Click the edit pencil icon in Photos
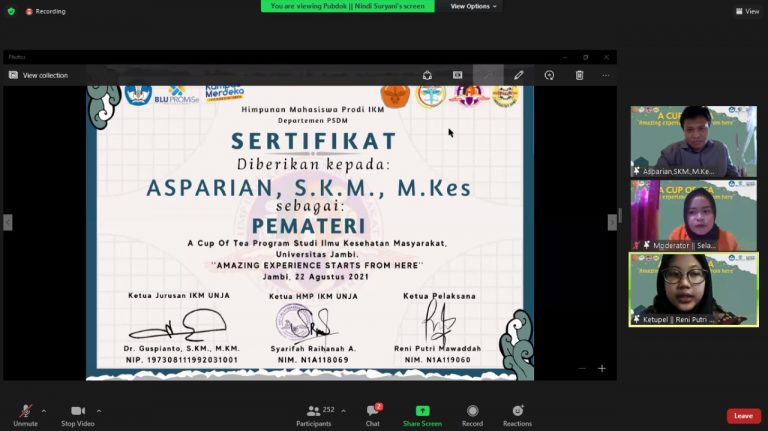The height and width of the screenshot is (431, 768). pyautogui.click(x=519, y=75)
